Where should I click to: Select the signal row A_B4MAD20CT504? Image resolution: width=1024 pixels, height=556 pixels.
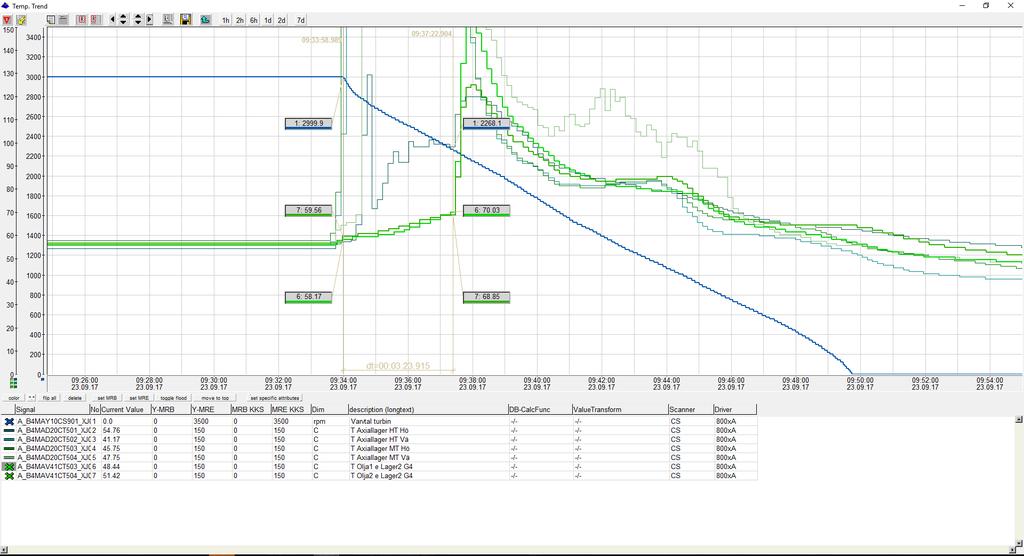point(379,458)
